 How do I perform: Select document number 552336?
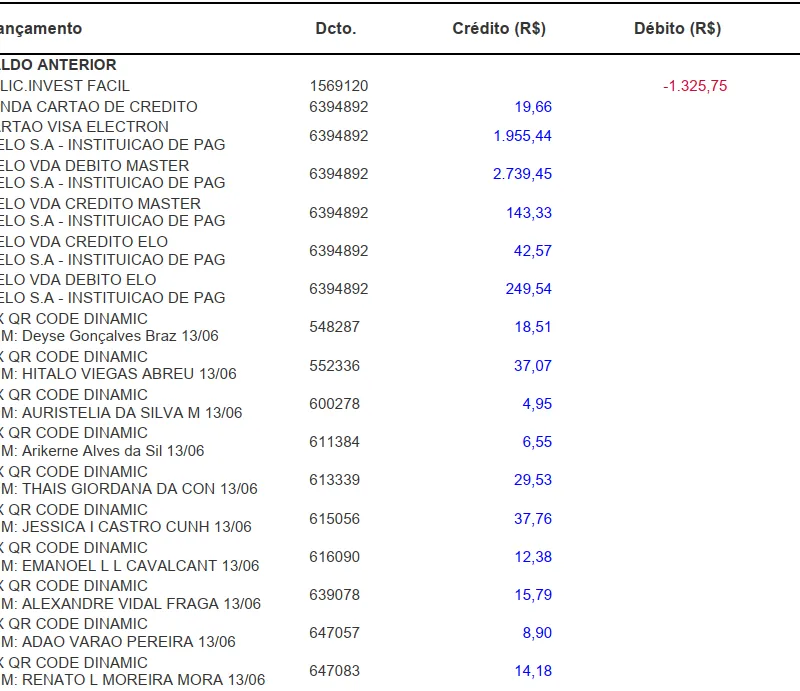point(334,366)
